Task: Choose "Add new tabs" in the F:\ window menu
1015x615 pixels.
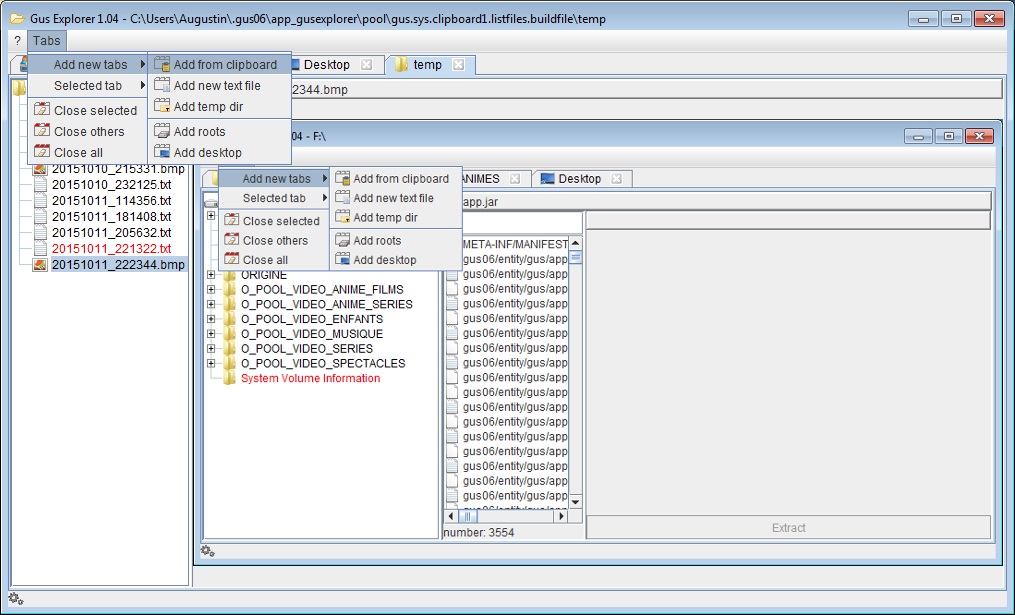Action: pos(274,179)
